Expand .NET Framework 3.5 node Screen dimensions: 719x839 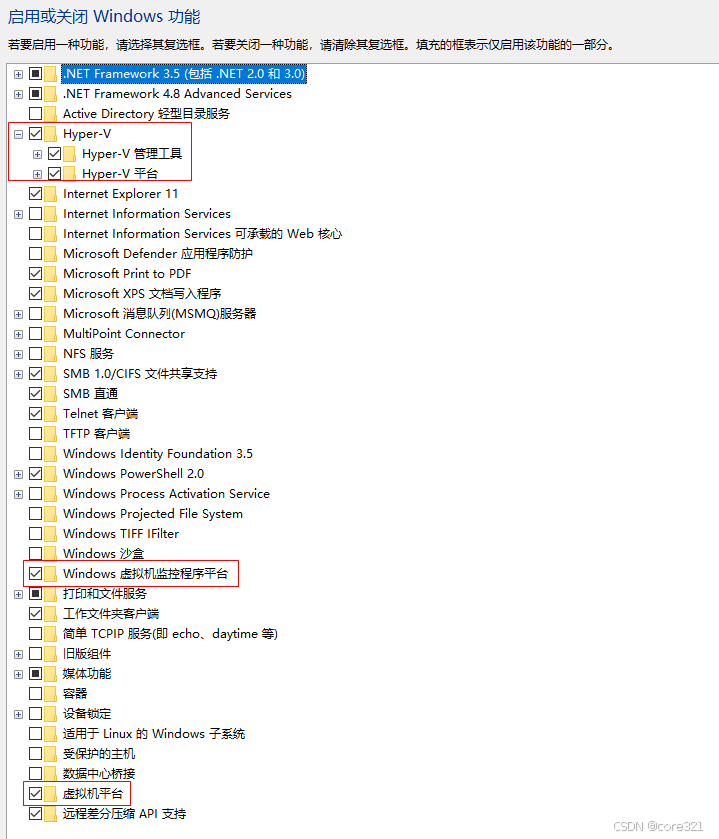(18, 74)
